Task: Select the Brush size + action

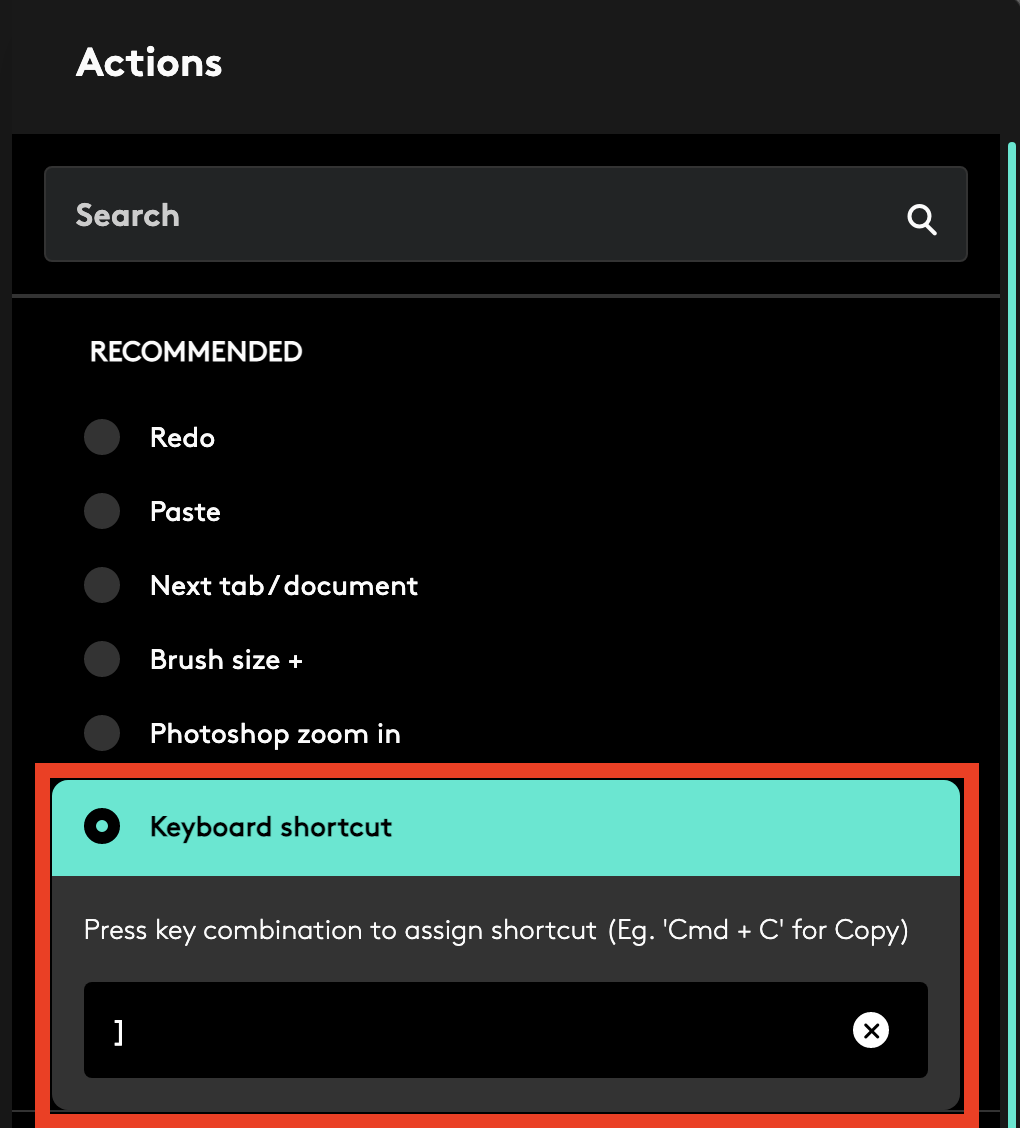Action: coord(101,659)
